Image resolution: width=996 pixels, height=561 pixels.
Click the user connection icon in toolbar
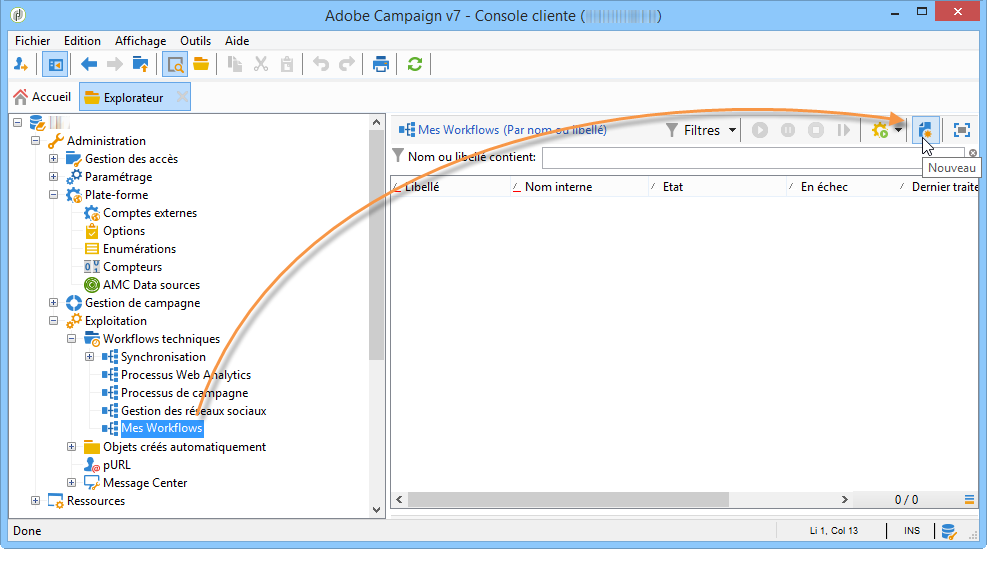pos(21,64)
